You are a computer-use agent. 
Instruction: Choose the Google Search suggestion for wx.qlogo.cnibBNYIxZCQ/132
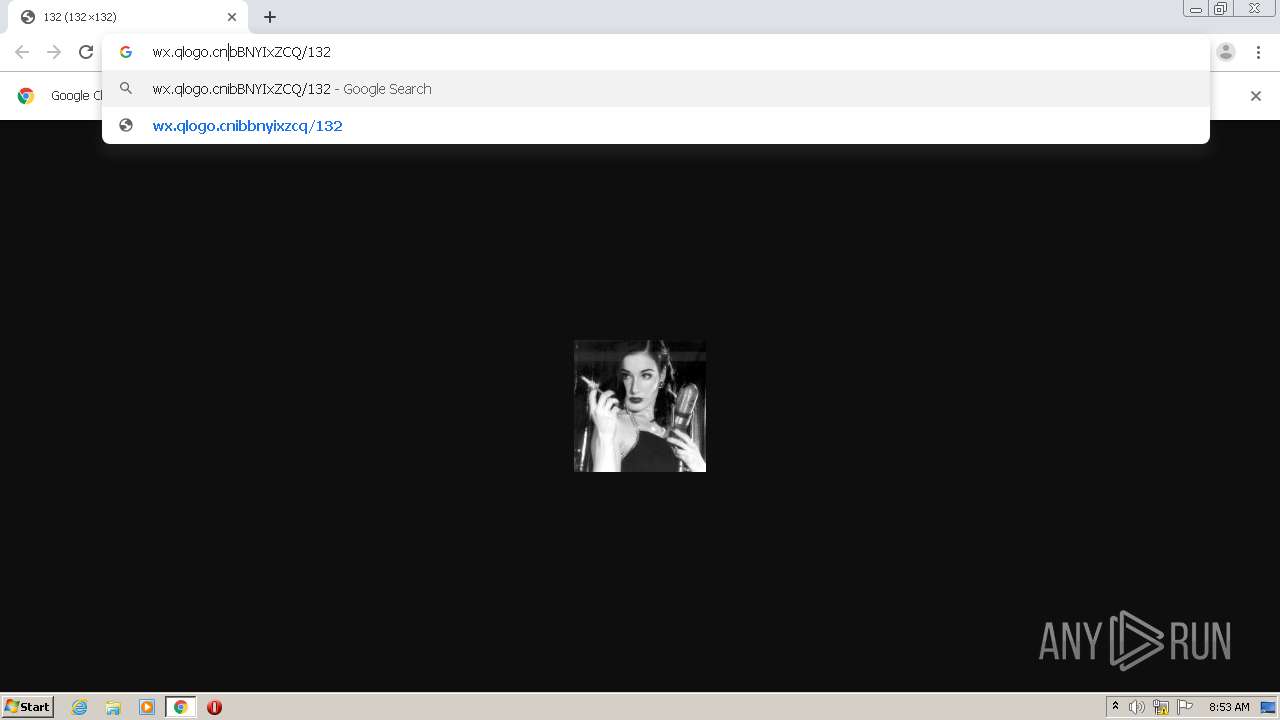656,89
